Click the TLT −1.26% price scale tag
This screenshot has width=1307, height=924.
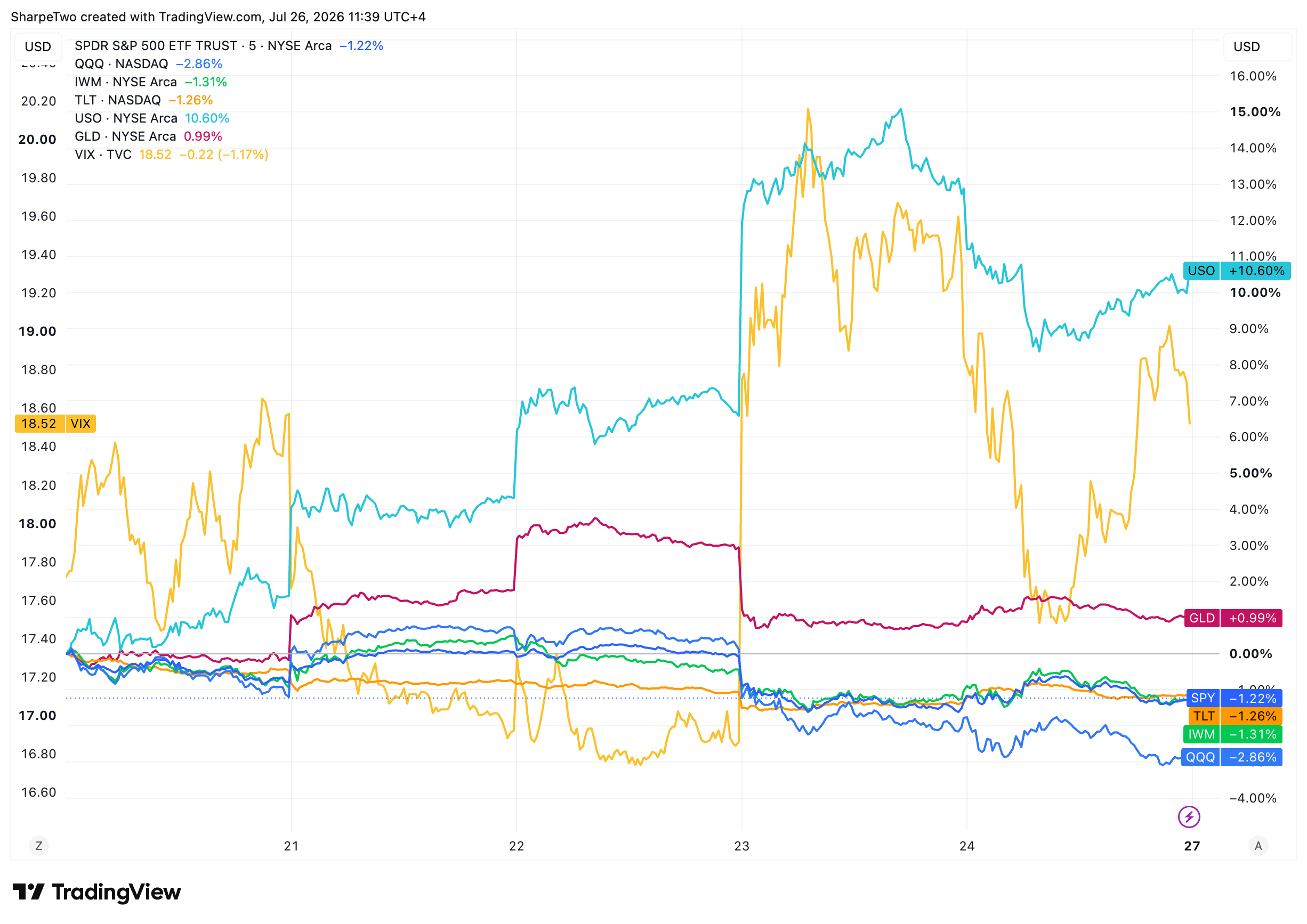(x=1235, y=716)
